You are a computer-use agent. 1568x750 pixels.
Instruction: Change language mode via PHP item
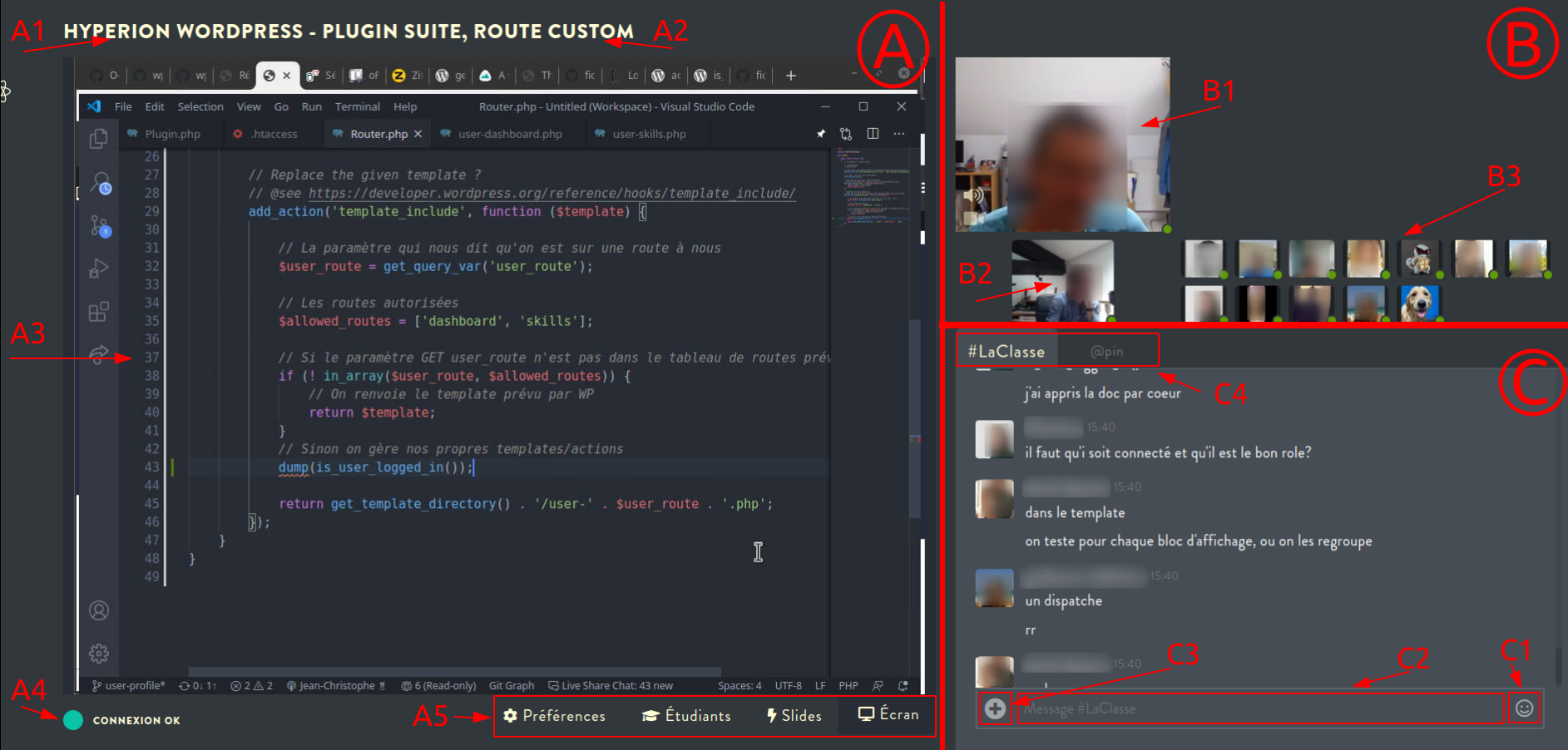point(848,686)
